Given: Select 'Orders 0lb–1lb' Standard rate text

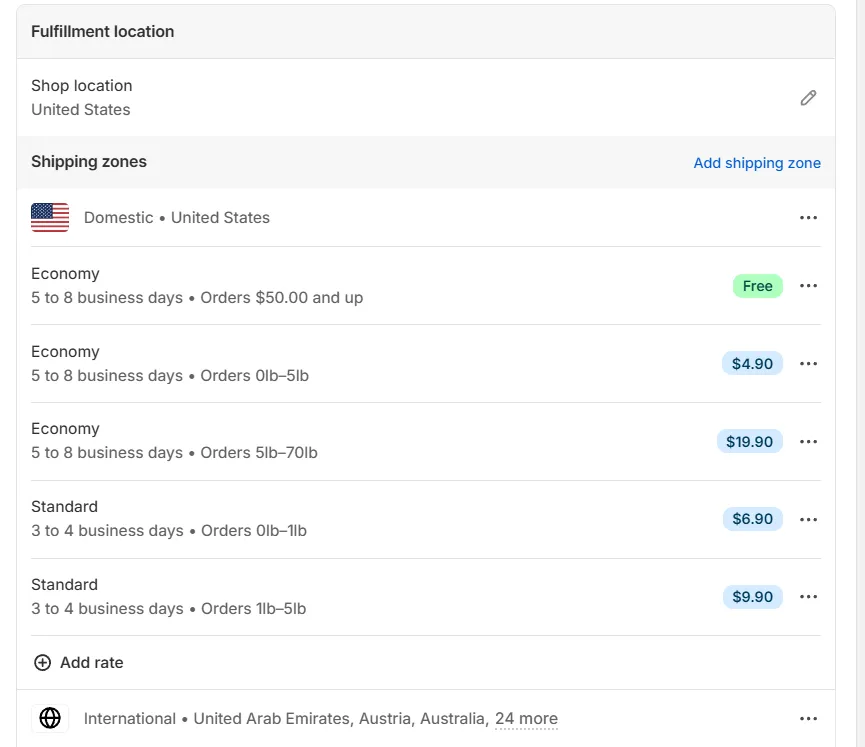Looking at the screenshot, I should (x=254, y=531).
